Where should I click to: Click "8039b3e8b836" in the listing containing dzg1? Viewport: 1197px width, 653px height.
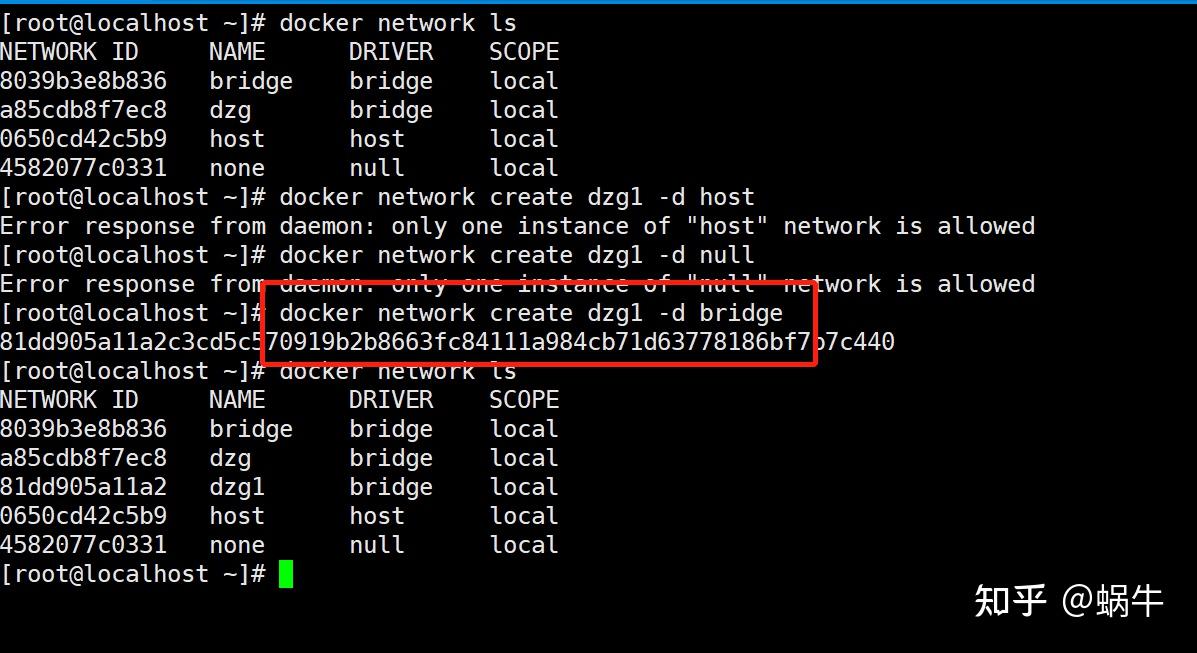pos(83,428)
